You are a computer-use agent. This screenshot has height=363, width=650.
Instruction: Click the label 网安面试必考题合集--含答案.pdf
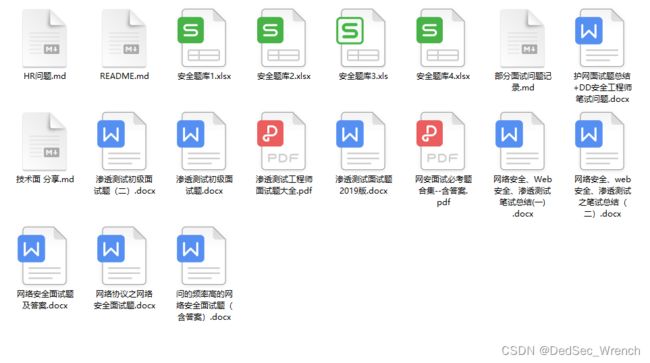pyautogui.click(x=443, y=191)
